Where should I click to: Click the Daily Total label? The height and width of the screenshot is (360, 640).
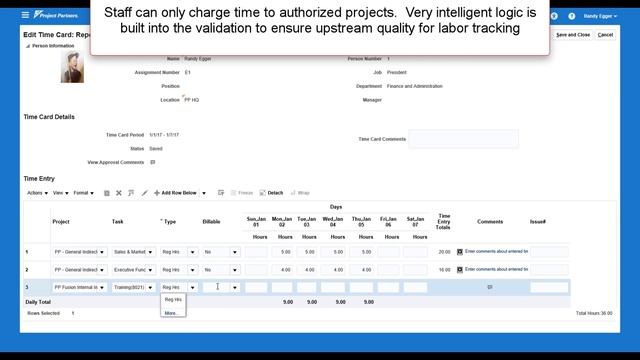38,302
